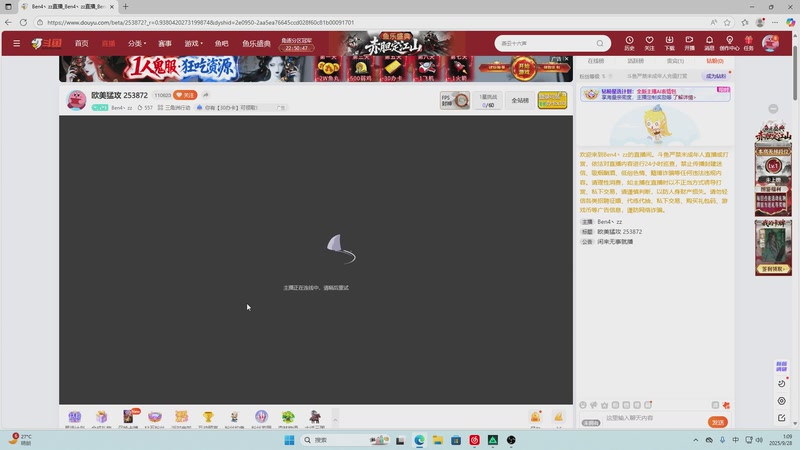Click the gold trophy gift icon

pos(208,417)
